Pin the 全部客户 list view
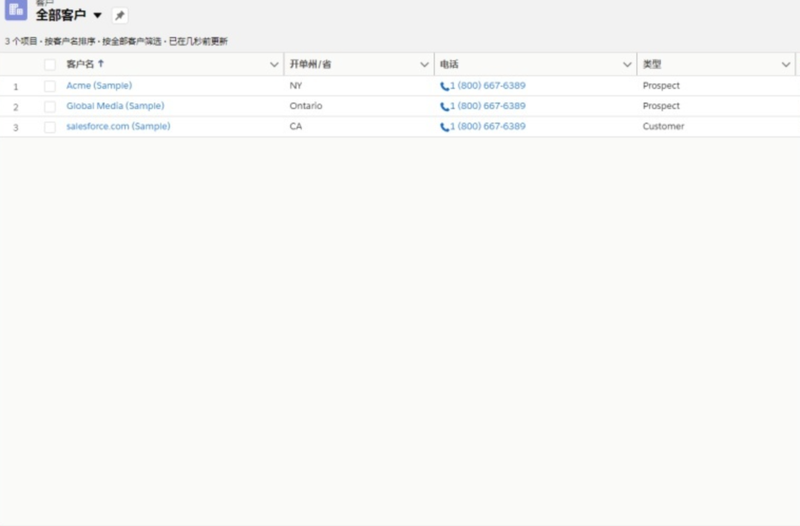 tap(119, 15)
